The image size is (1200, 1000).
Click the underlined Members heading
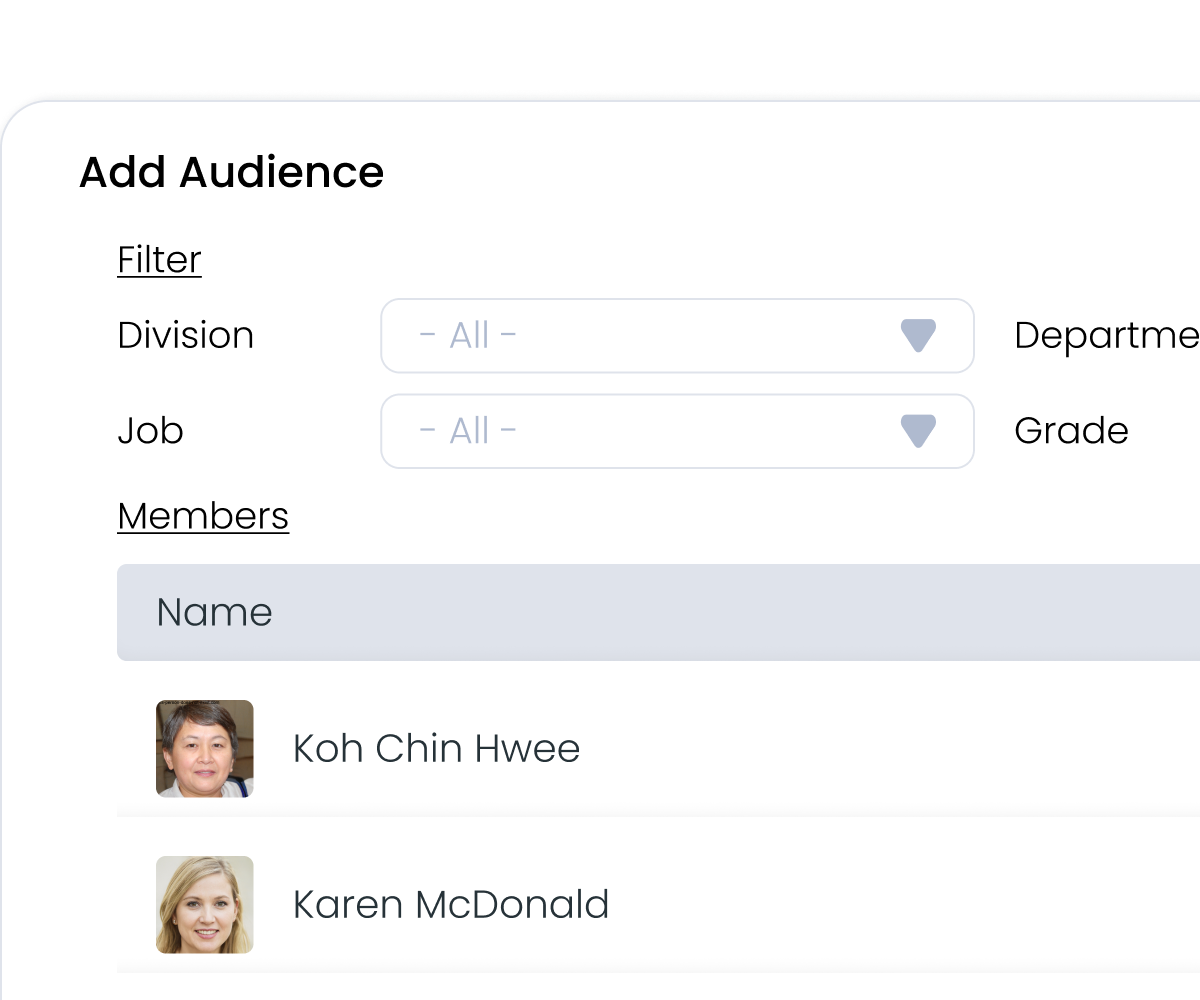point(203,516)
